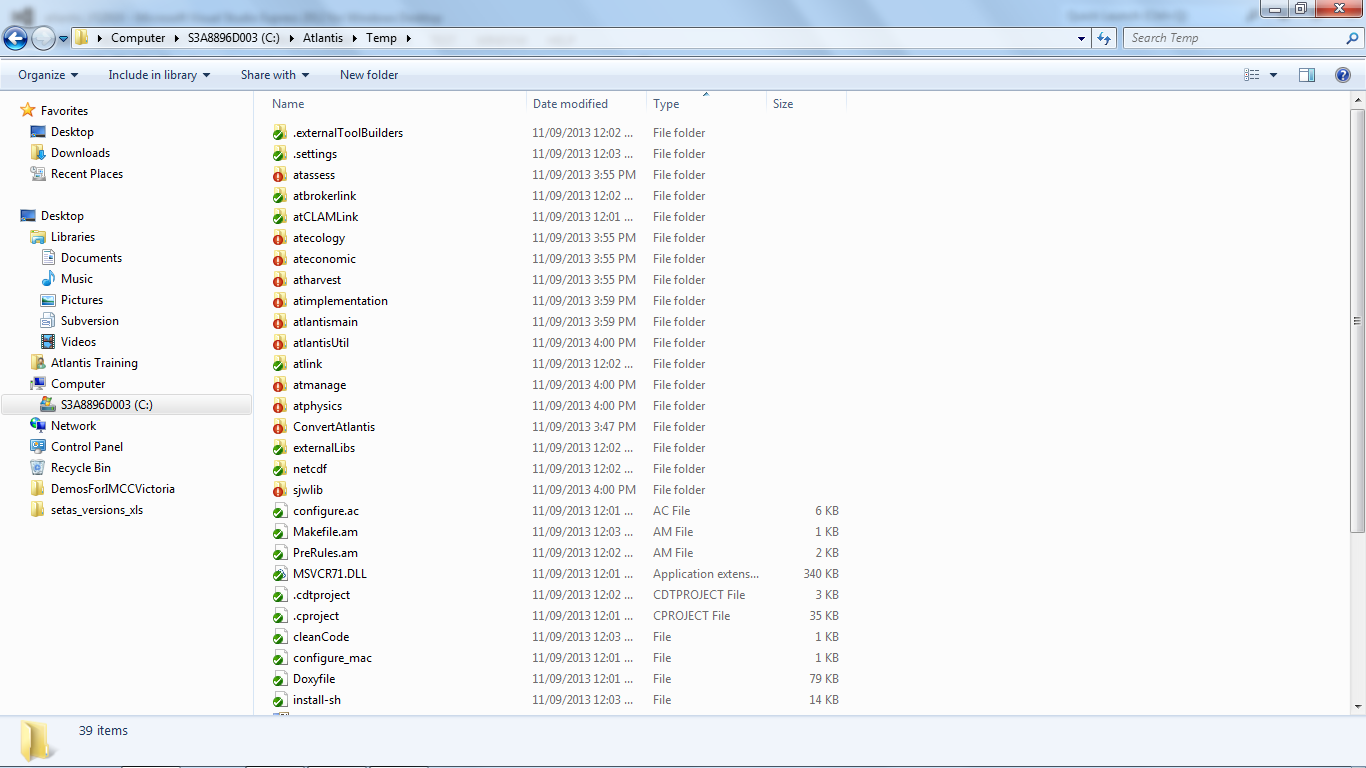Image resolution: width=1366 pixels, height=768 pixels.
Task: Click the vertical scrollbar down arrow
Action: [1357, 706]
